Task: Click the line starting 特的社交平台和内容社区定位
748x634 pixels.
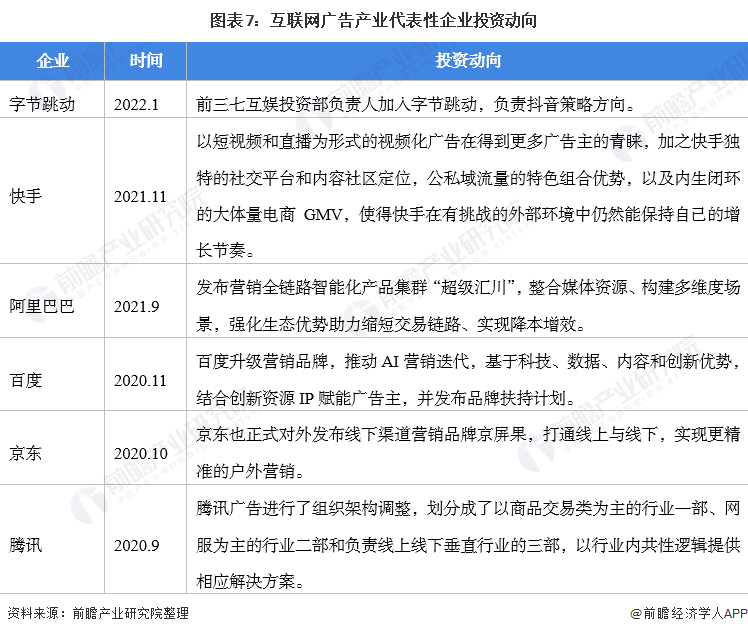Action: click(x=468, y=178)
